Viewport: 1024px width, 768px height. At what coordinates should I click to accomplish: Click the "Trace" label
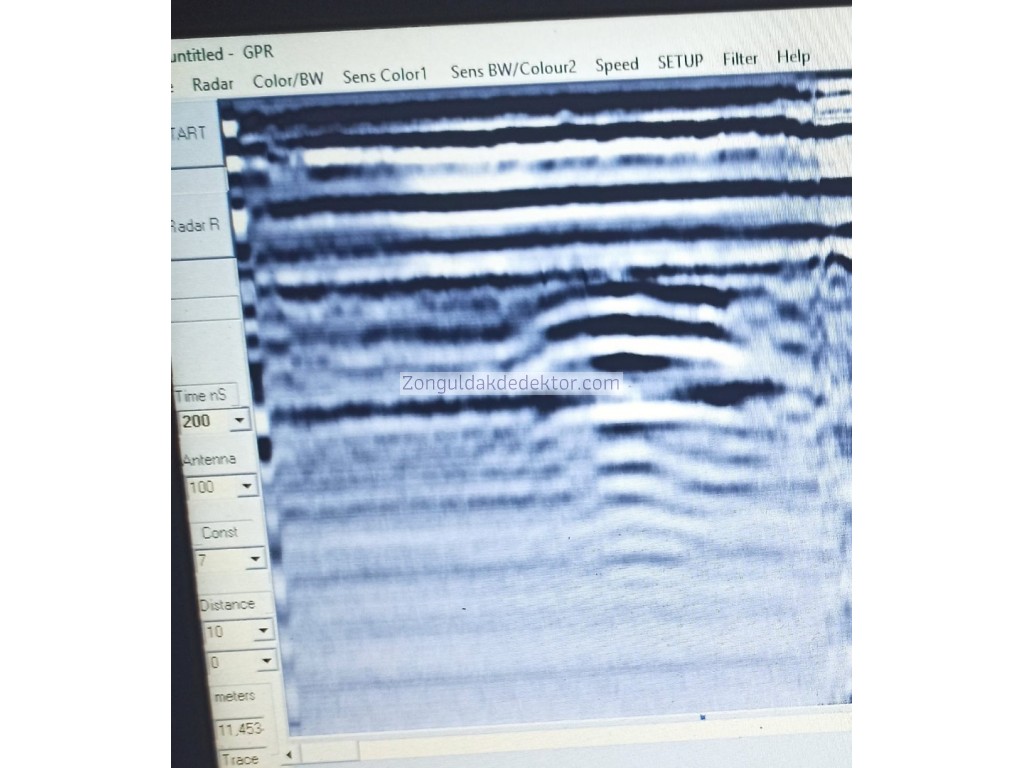click(x=240, y=759)
